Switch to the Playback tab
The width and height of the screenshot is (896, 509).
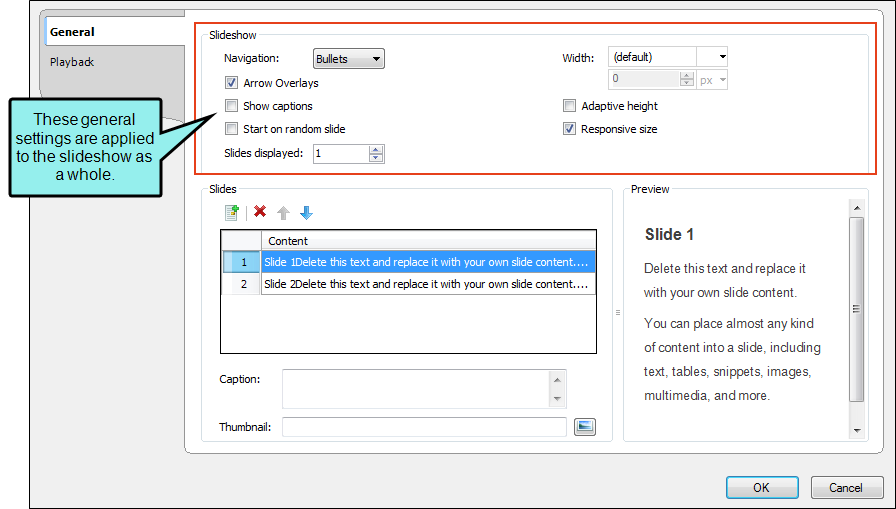pos(72,62)
